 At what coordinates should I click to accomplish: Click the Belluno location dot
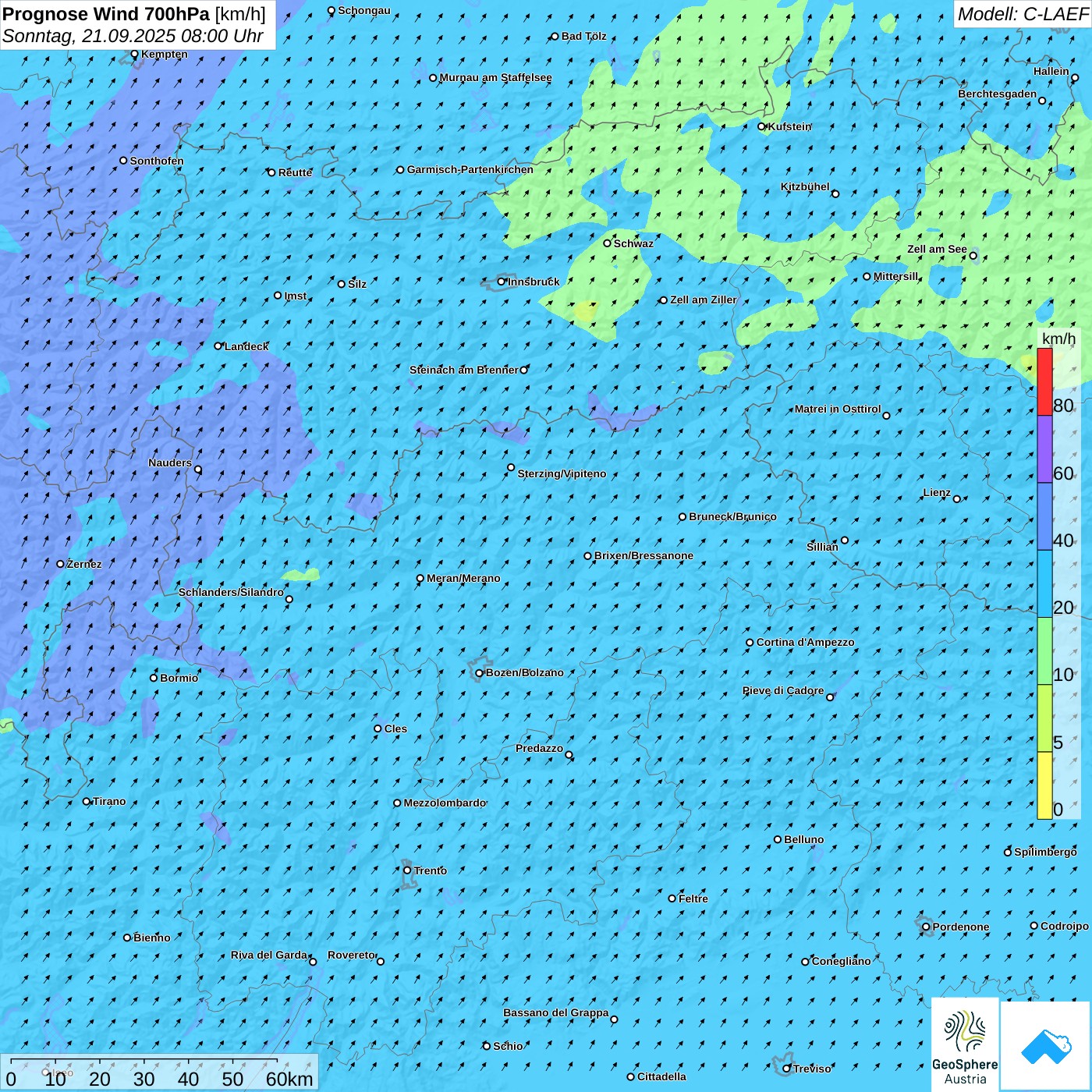pos(778,839)
